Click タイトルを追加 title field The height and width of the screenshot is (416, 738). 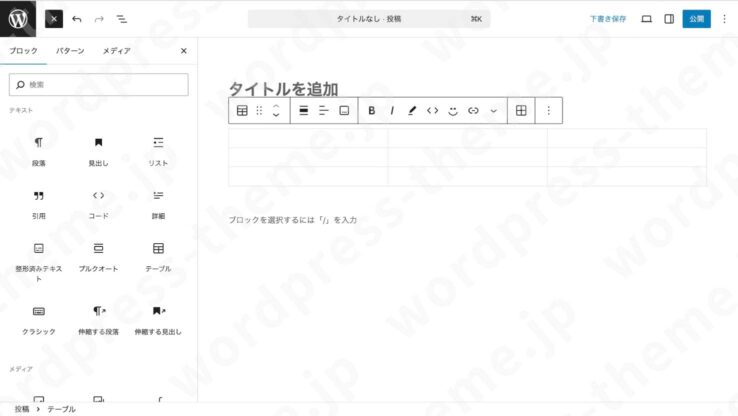click(x=283, y=88)
